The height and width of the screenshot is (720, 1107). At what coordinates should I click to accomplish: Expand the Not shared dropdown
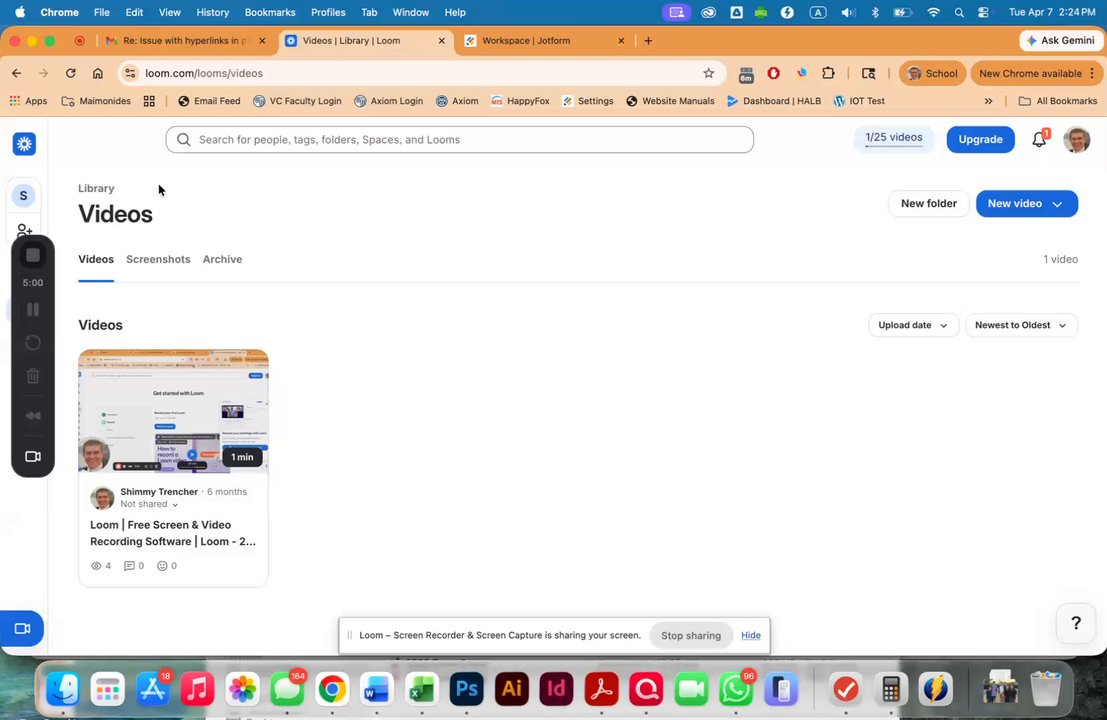coord(149,504)
